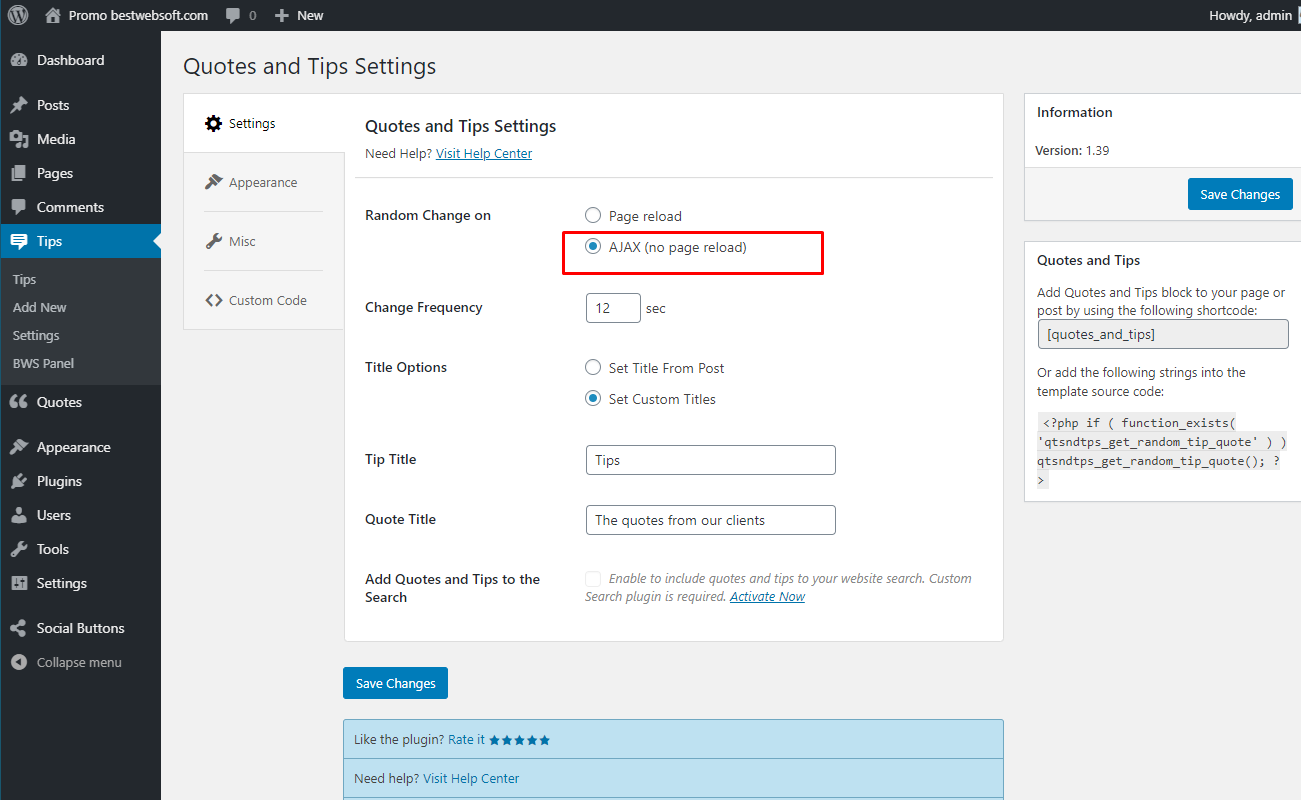The height and width of the screenshot is (800, 1301).
Task: Click the Collapse menu arrow icon
Action: 18,662
